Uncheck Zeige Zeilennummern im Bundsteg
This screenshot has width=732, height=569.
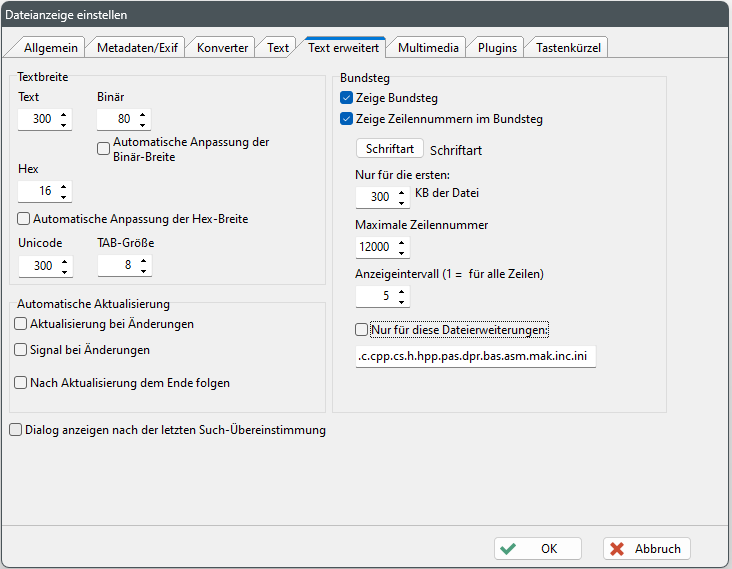click(347, 119)
